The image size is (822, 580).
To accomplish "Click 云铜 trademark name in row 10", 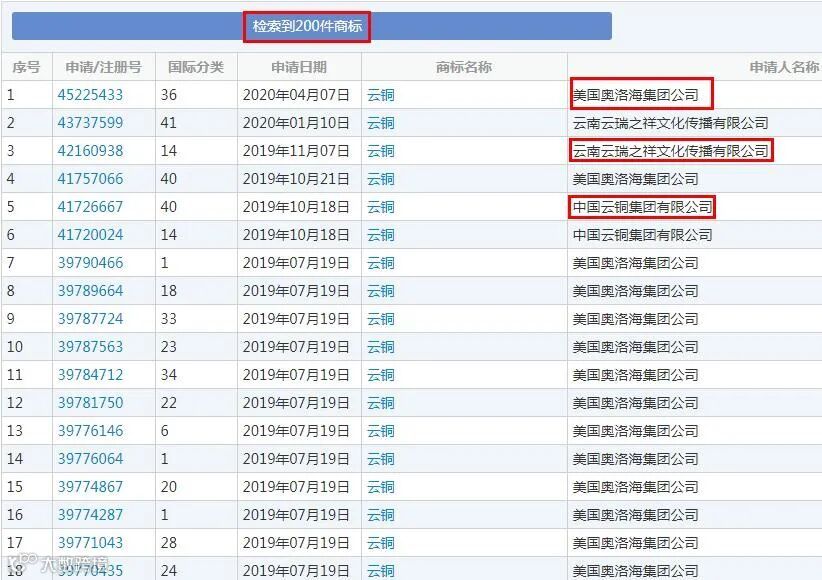I will [x=381, y=347].
